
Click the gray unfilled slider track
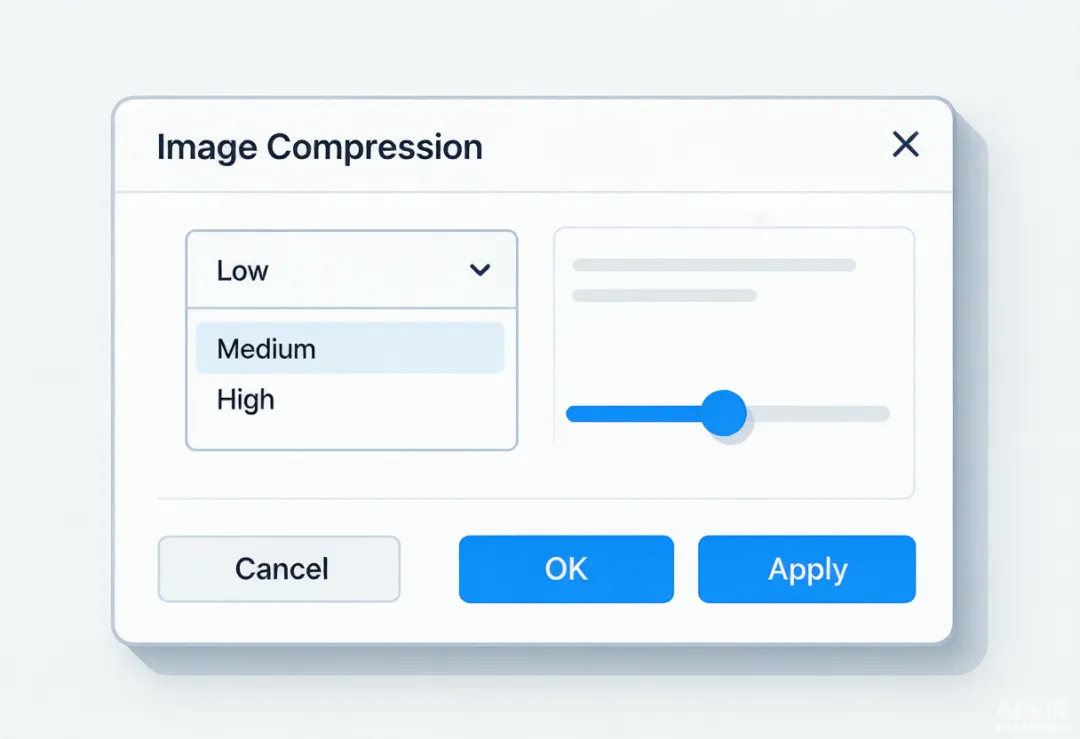click(818, 413)
